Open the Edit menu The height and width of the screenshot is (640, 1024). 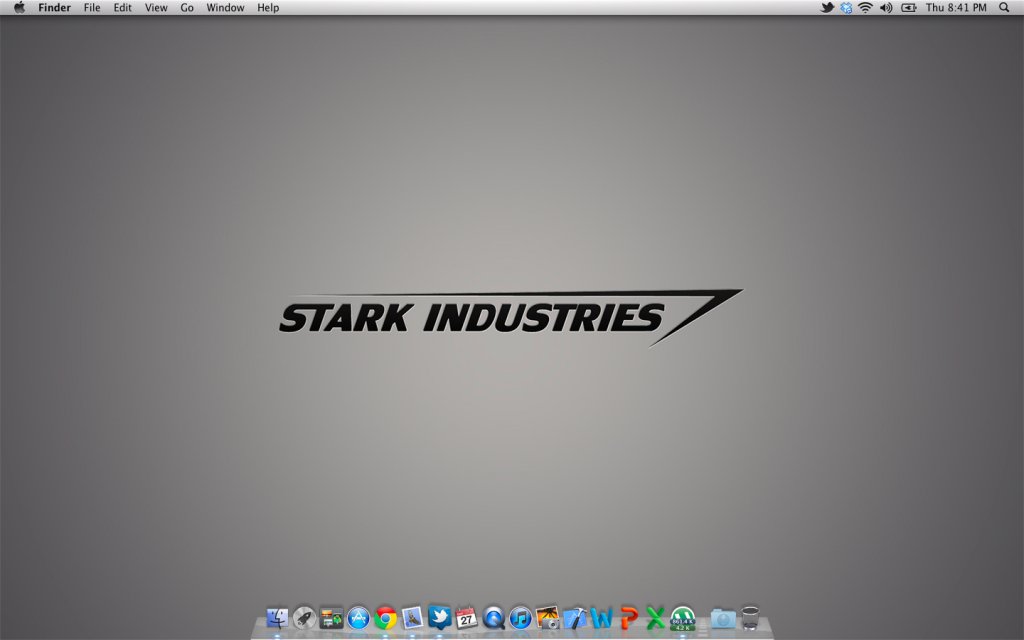123,8
